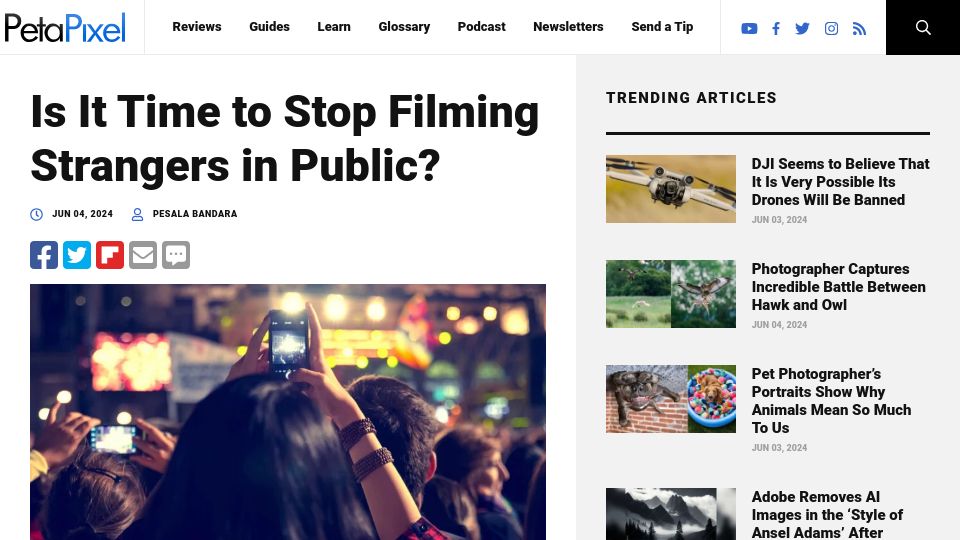Open the PetaPixel Facebook page icon
This screenshot has width=960, height=540.
(776, 28)
